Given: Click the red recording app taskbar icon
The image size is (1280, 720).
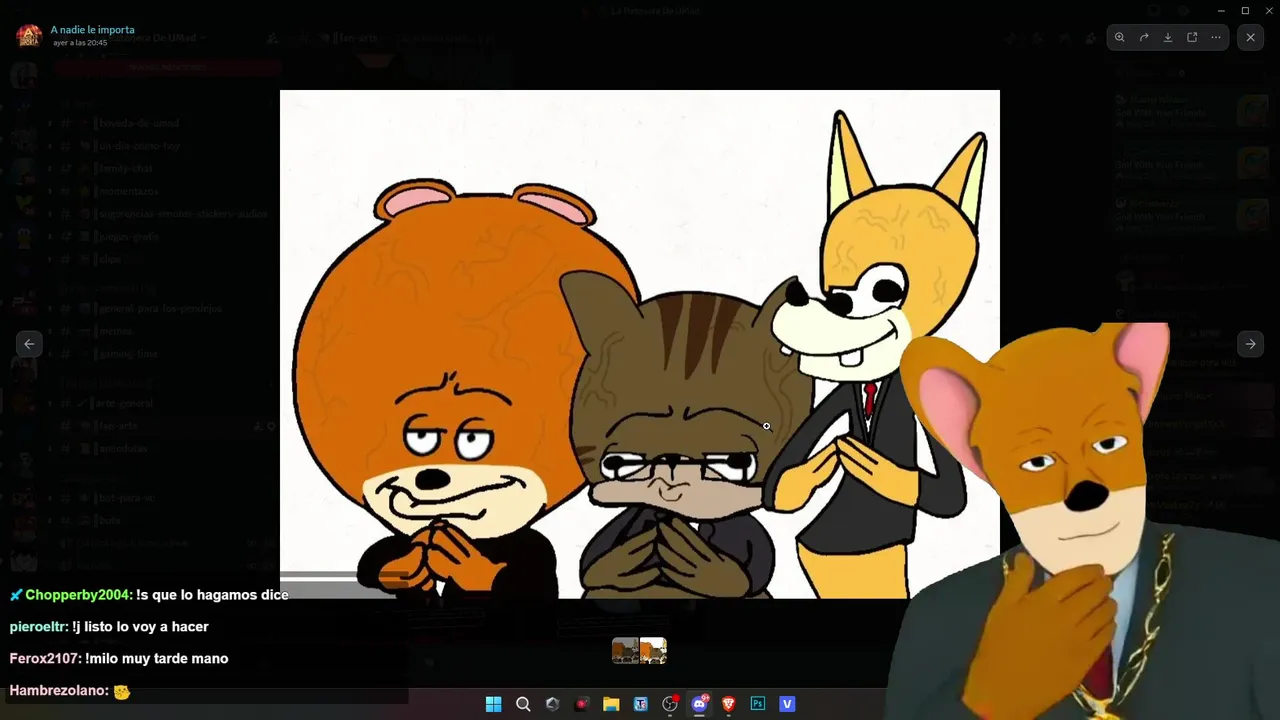Looking at the screenshot, I should point(581,704).
